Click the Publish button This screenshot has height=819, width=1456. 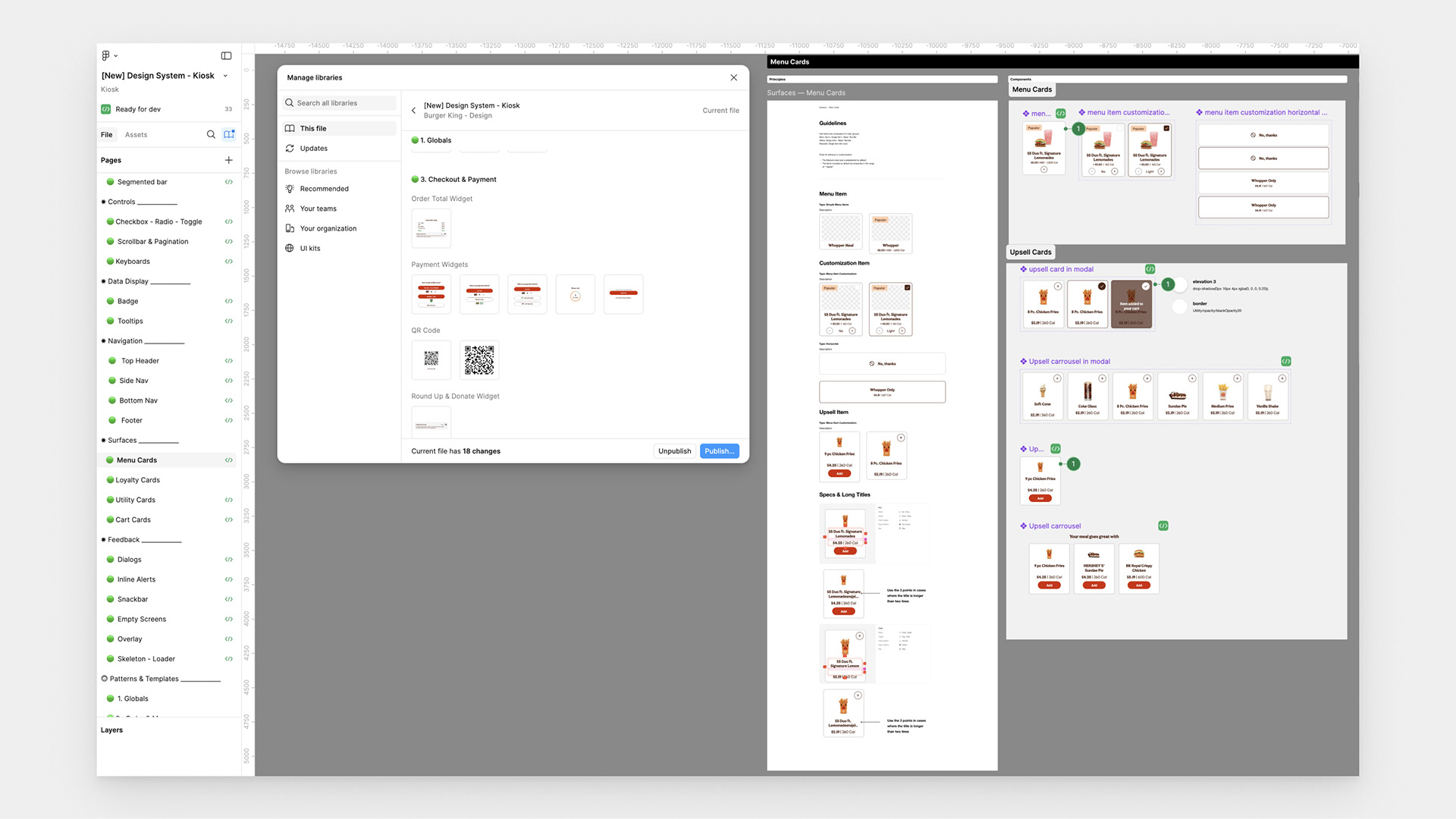719,451
